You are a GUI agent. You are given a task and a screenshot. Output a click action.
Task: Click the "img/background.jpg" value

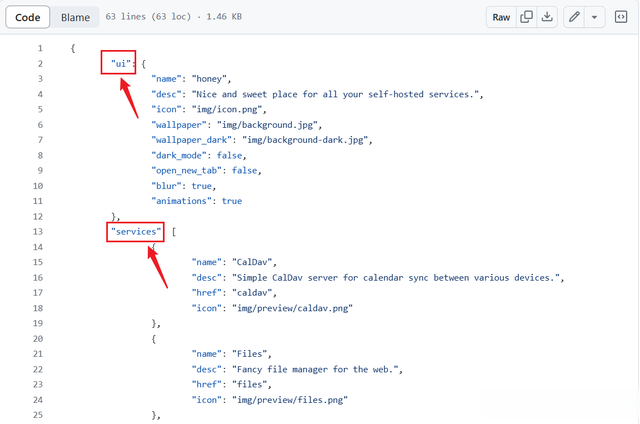coord(267,125)
